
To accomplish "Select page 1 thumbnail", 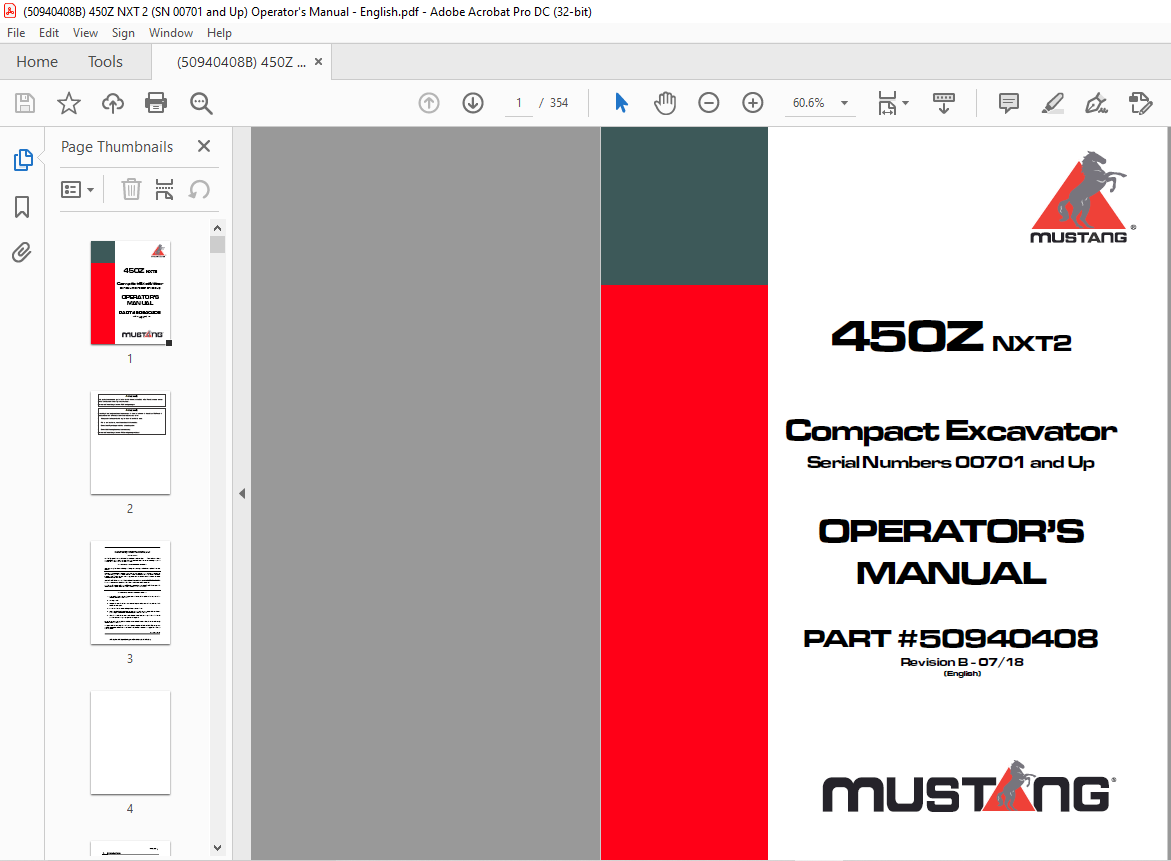I will (131, 293).
